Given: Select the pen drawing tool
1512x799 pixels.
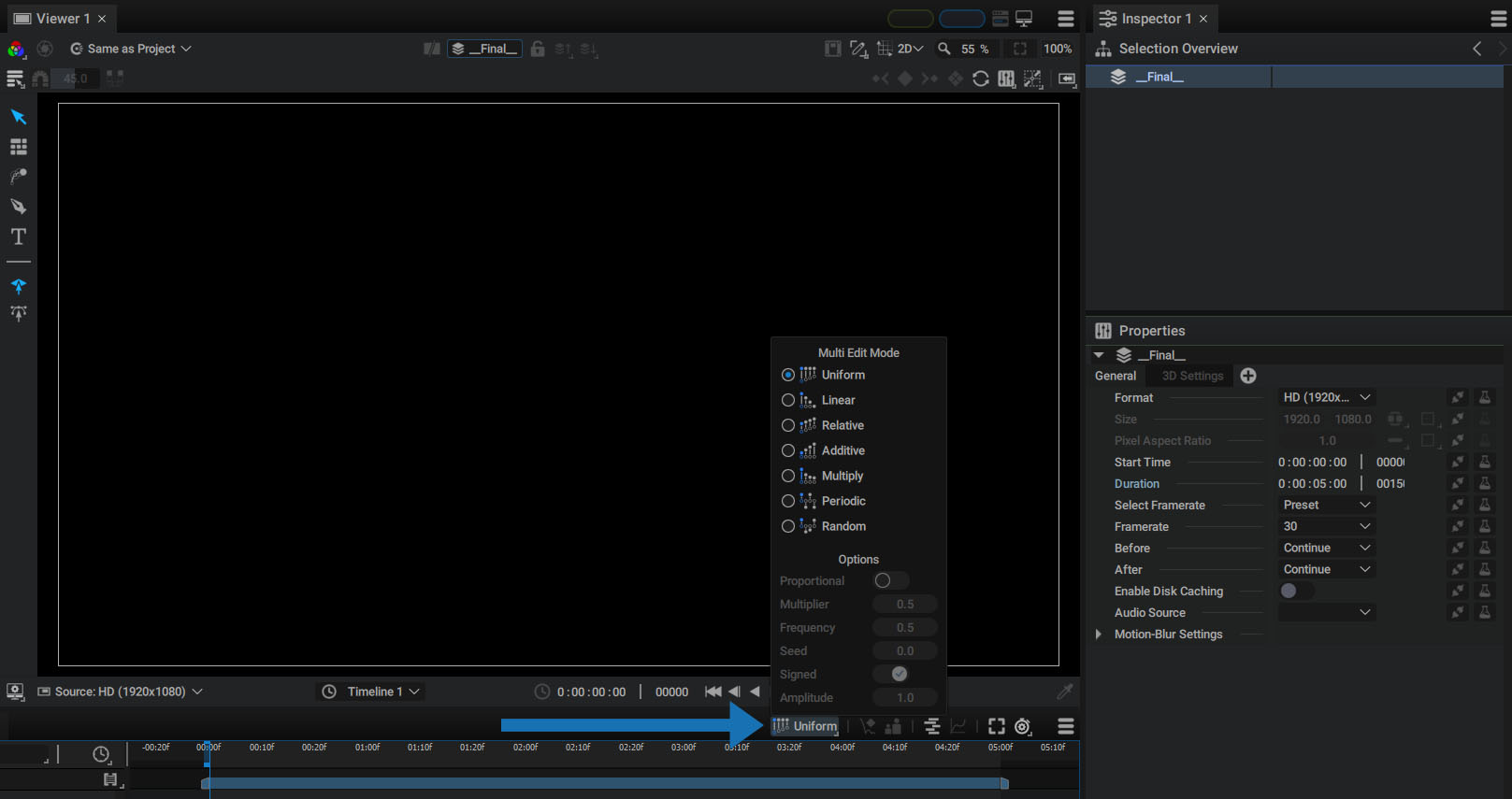Looking at the screenshot, I should [18, 207].
